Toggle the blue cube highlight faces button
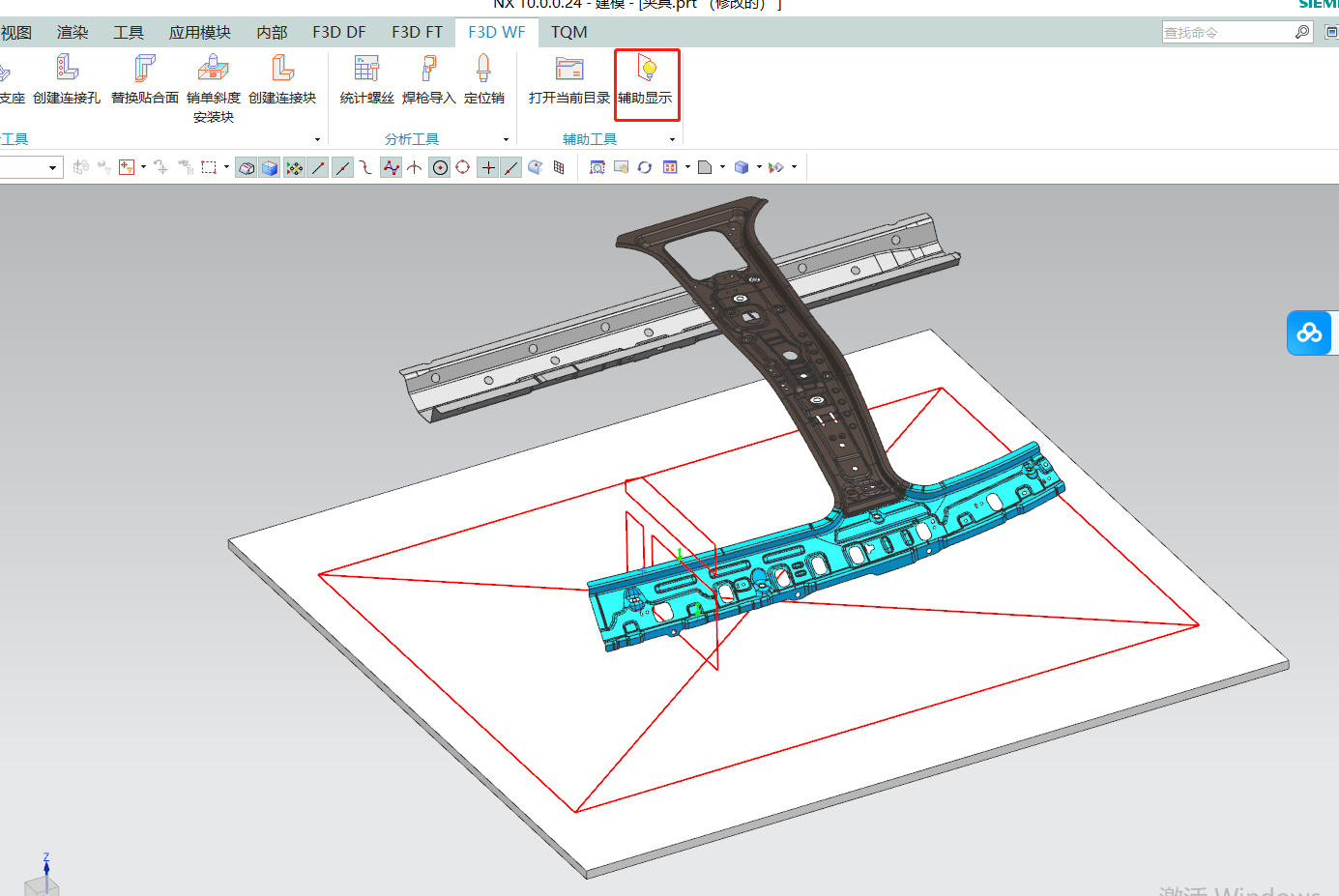1339x896 pixels. tap(270, 167)
